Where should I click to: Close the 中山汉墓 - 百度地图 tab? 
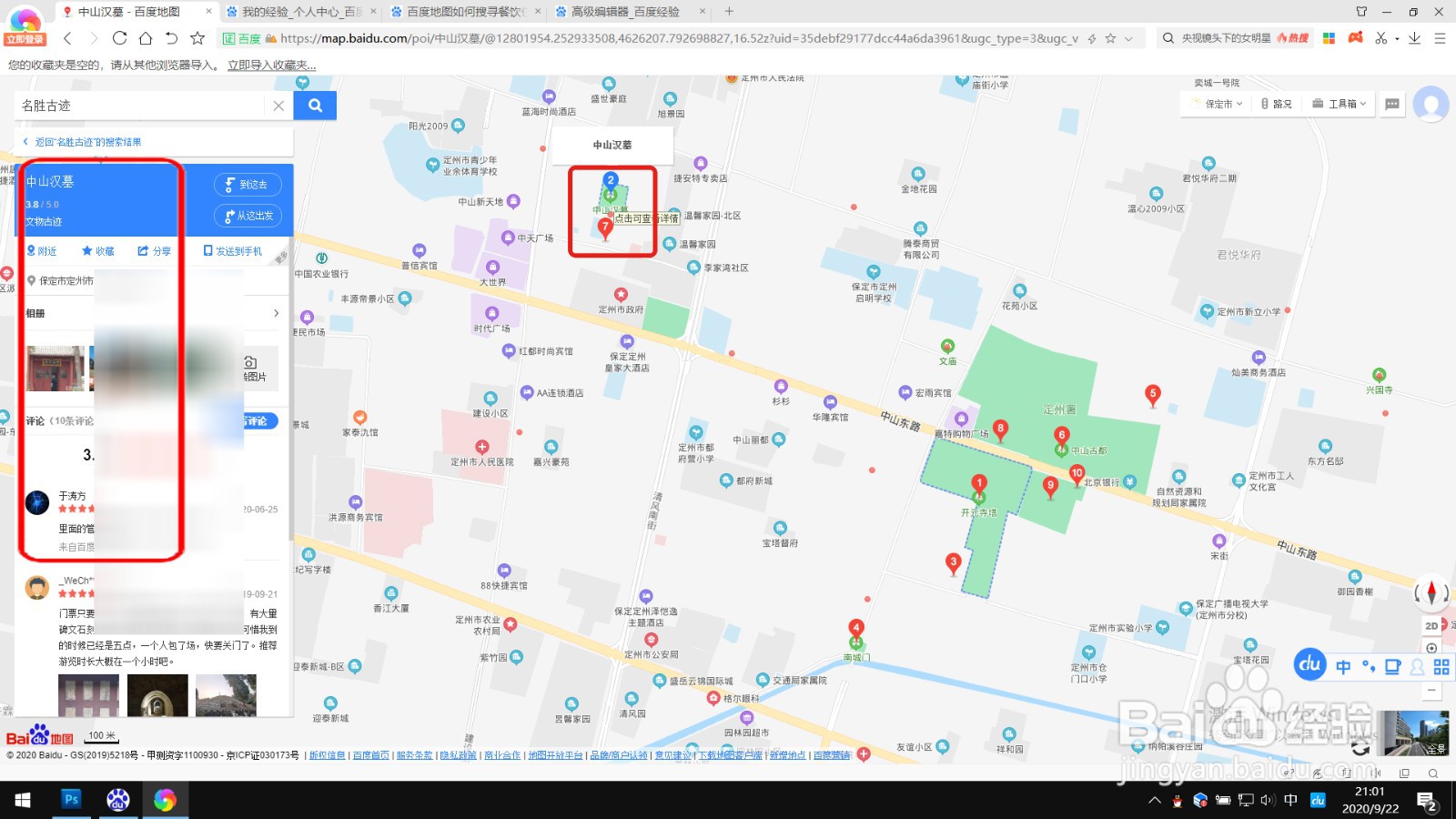coord(208,12)
